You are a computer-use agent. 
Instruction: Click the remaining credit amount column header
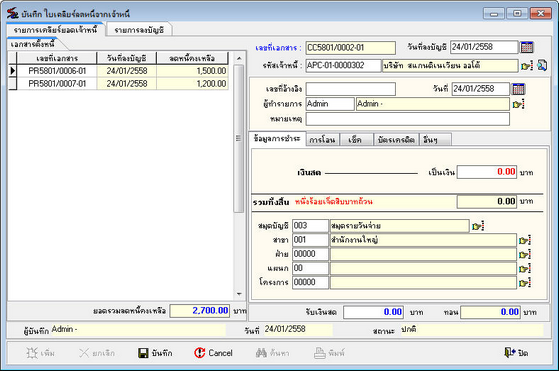tap(192, 58)
